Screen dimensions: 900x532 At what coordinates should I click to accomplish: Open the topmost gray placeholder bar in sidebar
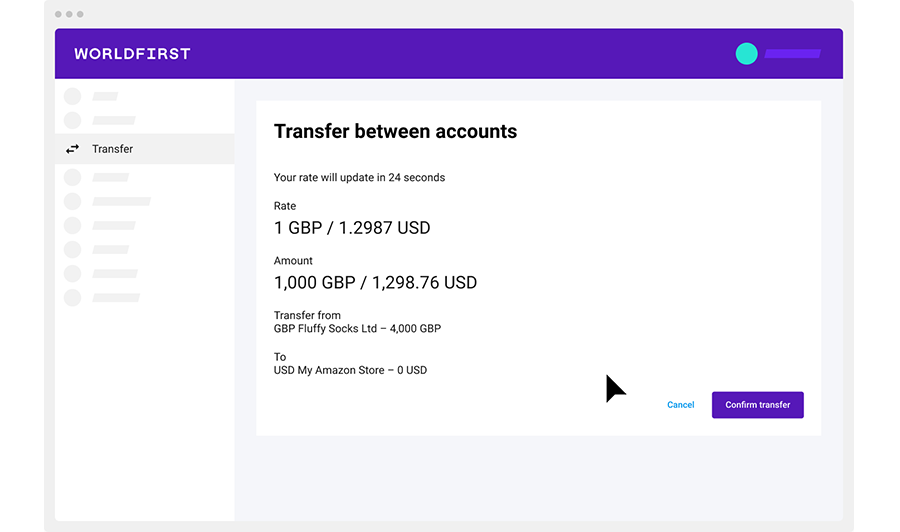click(x=106, y=96)
